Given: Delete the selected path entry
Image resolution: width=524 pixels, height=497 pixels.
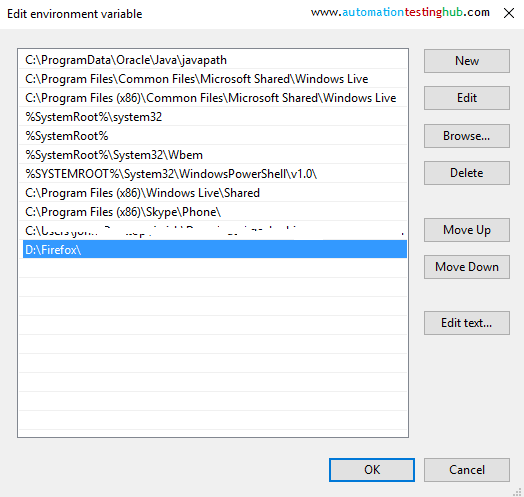Looking at the screenshot, I should (467, 173).
